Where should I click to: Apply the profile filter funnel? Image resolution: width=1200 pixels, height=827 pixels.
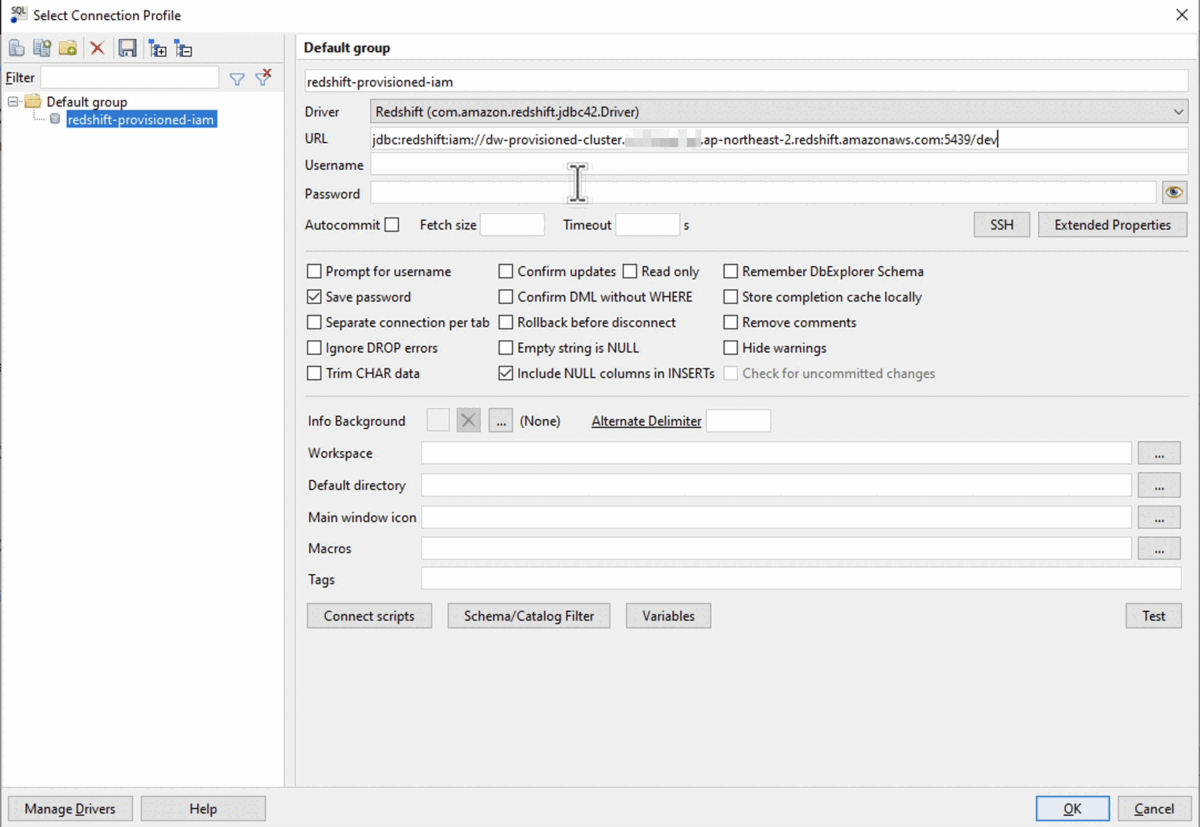[237, 78]
